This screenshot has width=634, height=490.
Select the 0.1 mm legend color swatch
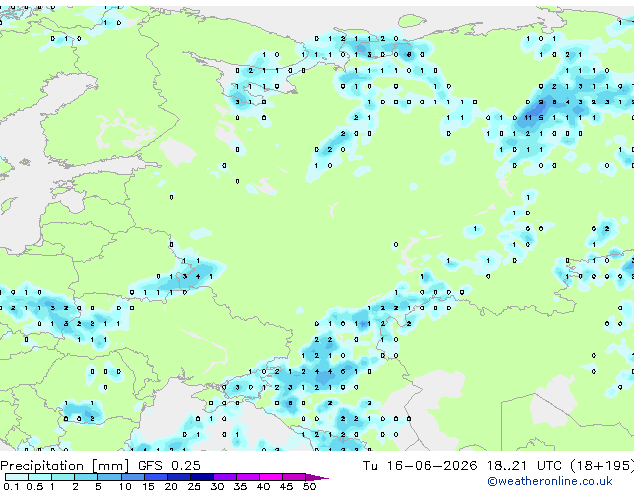[17, 477]
